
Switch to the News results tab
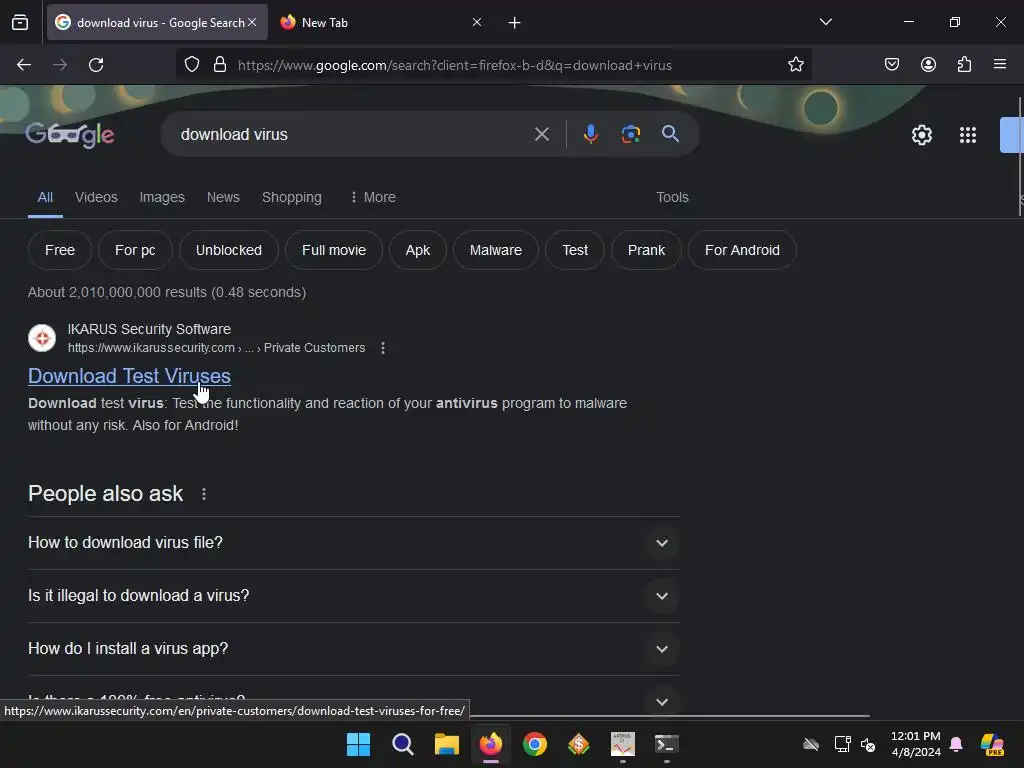(223, 197)
